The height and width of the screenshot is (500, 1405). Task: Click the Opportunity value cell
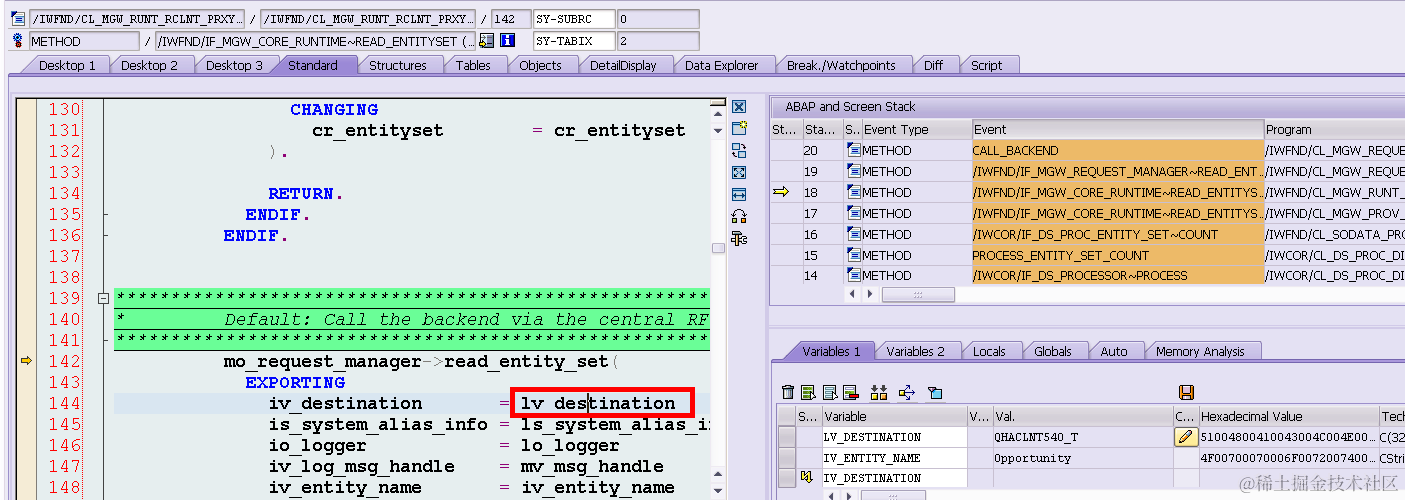1081,458
